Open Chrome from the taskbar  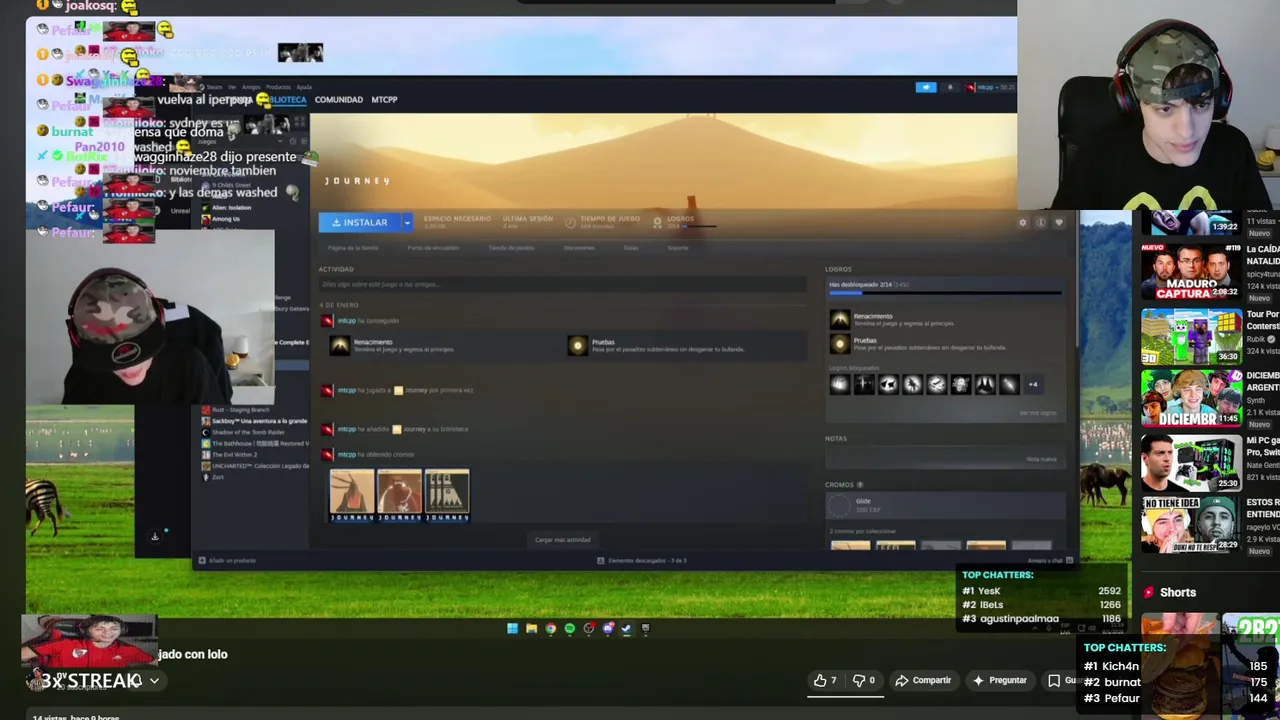tap(550, 628)
